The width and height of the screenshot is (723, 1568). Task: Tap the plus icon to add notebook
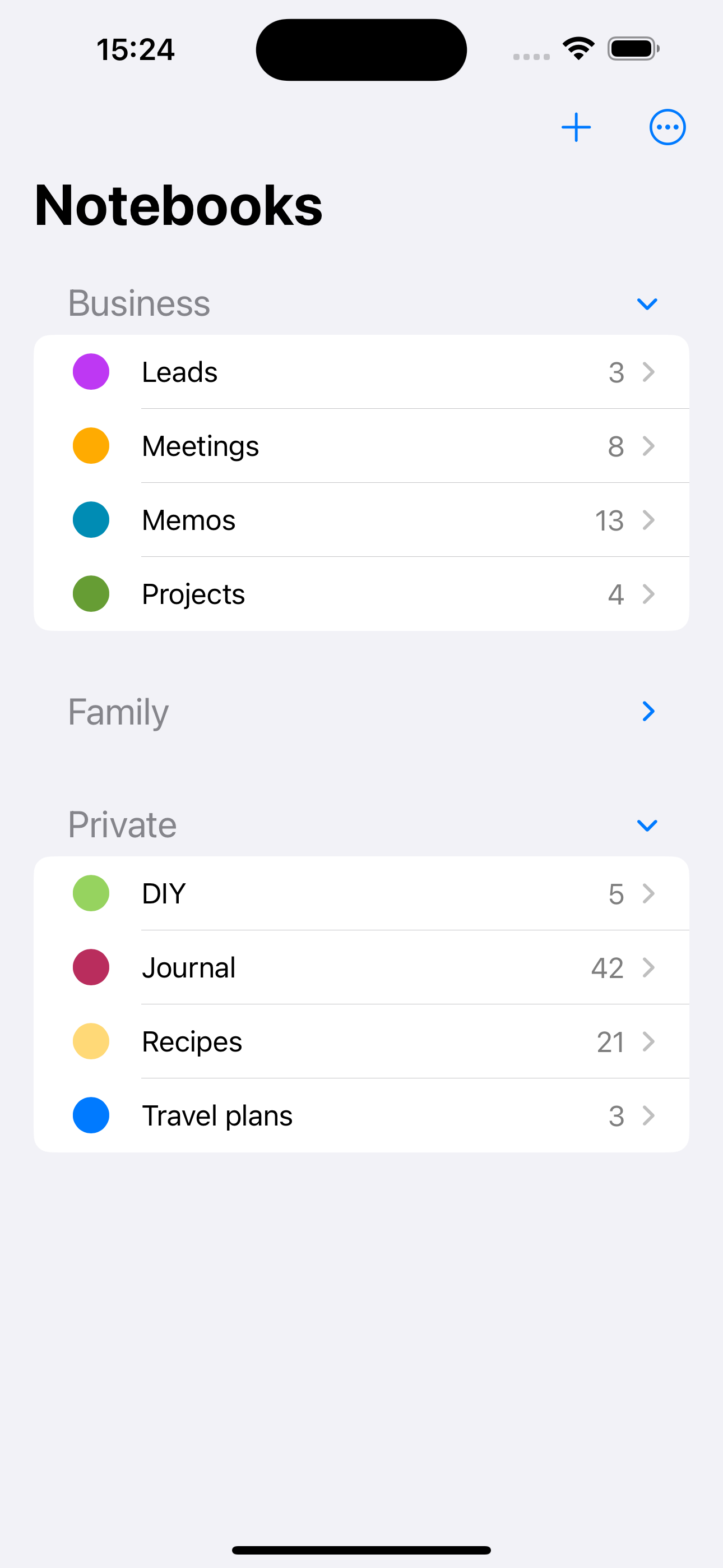(x=576, y=127)
